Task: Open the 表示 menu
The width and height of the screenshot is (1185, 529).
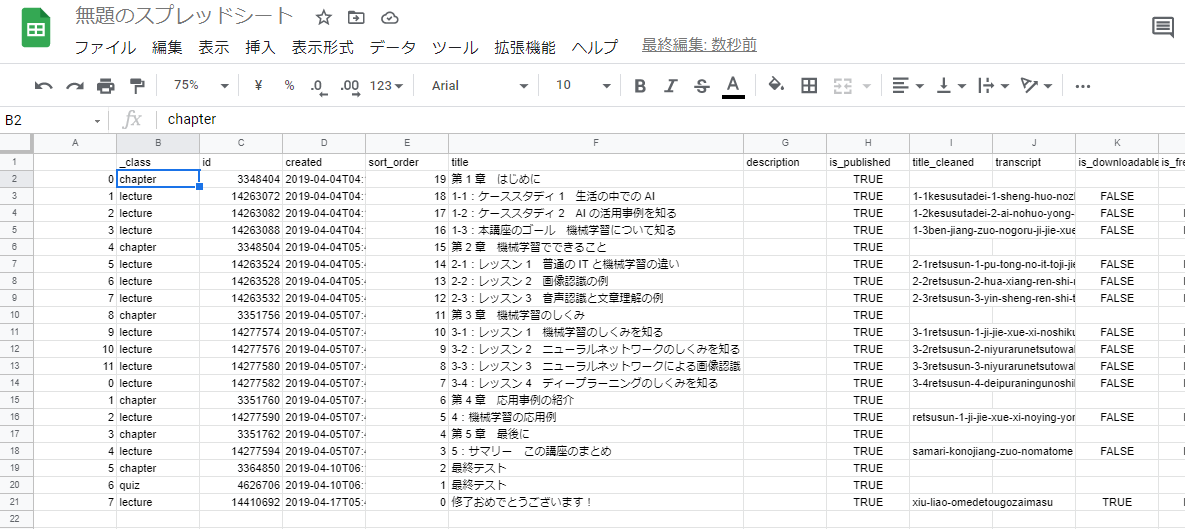Action: click(214, 47)
